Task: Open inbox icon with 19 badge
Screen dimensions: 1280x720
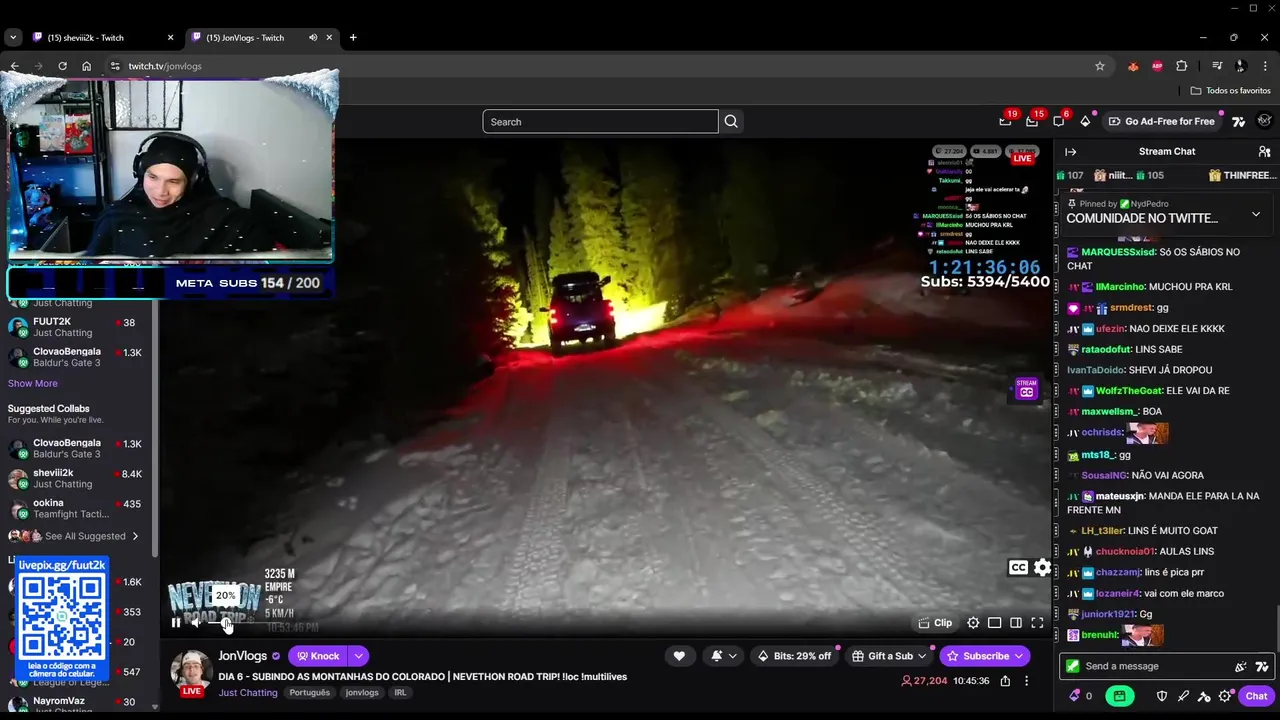Action: pyautogui.click(x=1005, y=121)
